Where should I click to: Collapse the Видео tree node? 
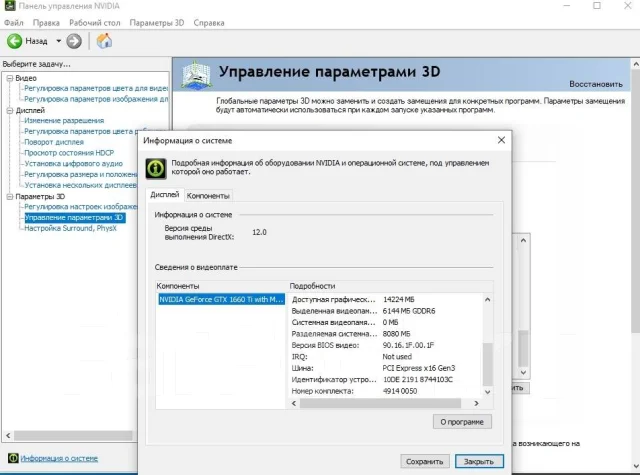tap(10, 78)
